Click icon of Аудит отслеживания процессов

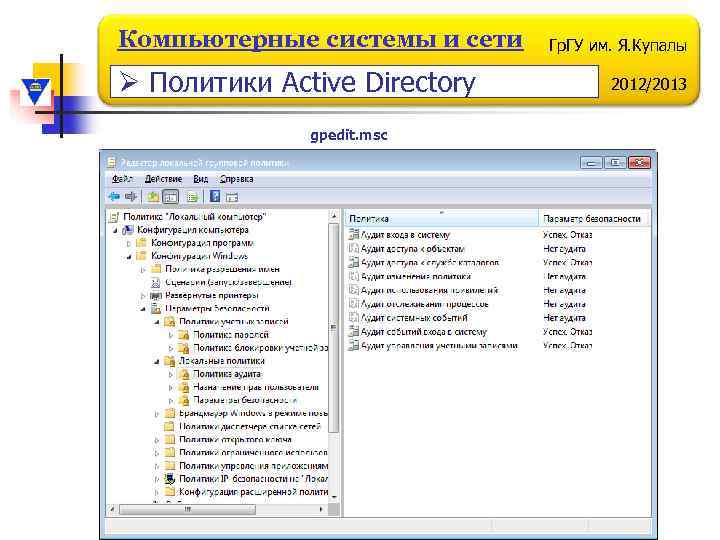[x=353, y=304]
